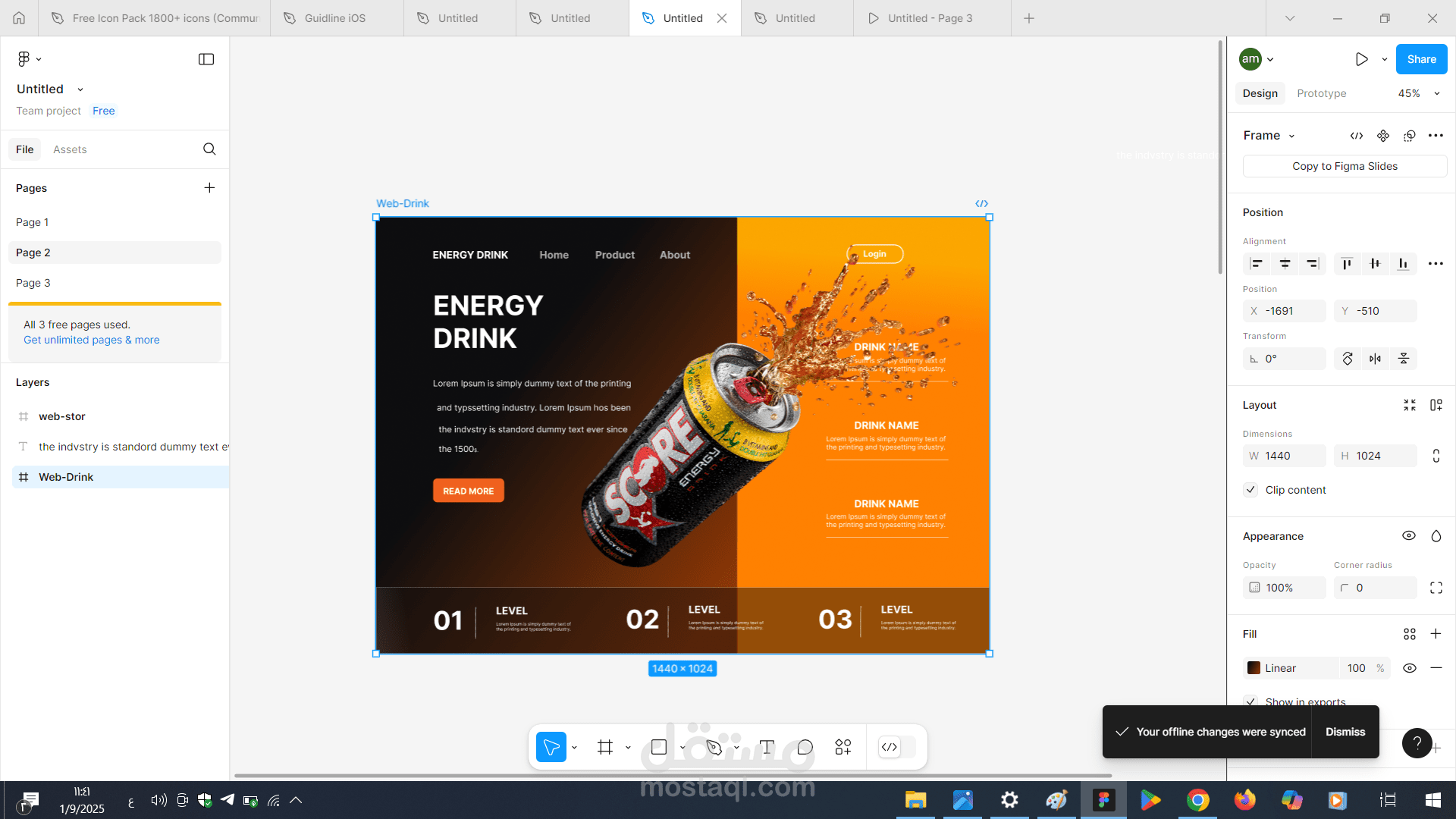Image resolution: width=1456 pixels, height=819 pixels.
Task: Click the search icon in File panel
Action: coord(209,149)
